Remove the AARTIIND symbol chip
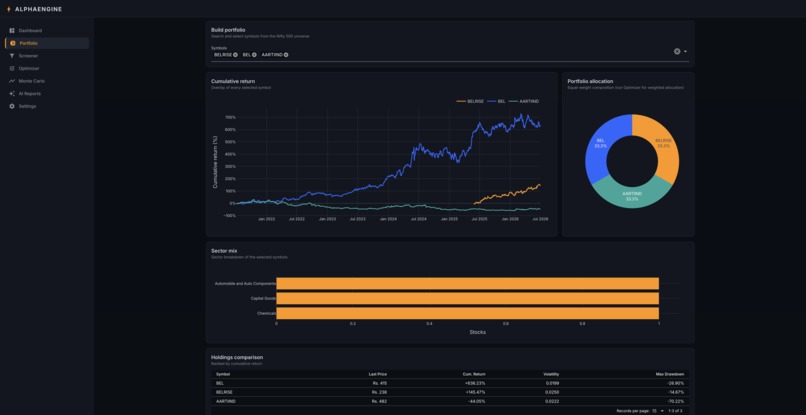This screenshot has width=806, height=415. pyautogui.click(x=286, y=55)
